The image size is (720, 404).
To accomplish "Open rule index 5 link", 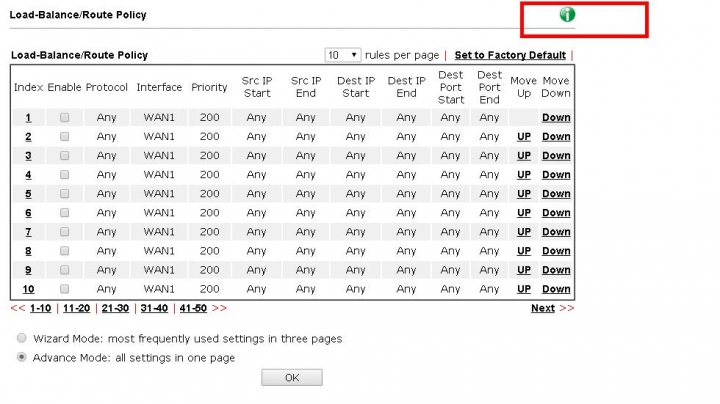I will [28, 194].
